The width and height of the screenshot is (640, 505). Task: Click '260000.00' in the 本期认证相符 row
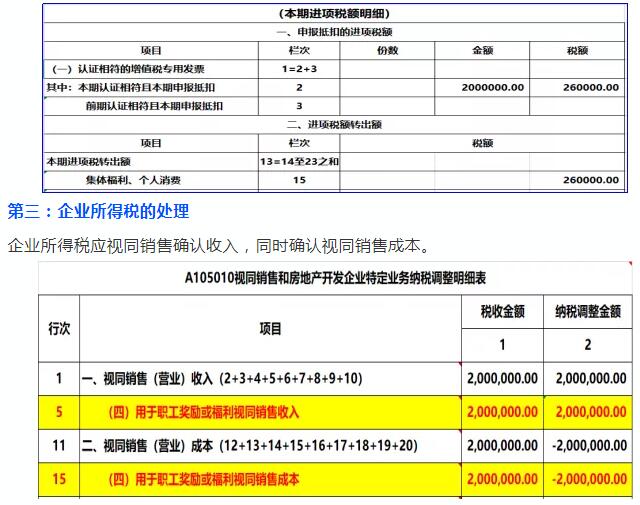[x=591, y=87]
